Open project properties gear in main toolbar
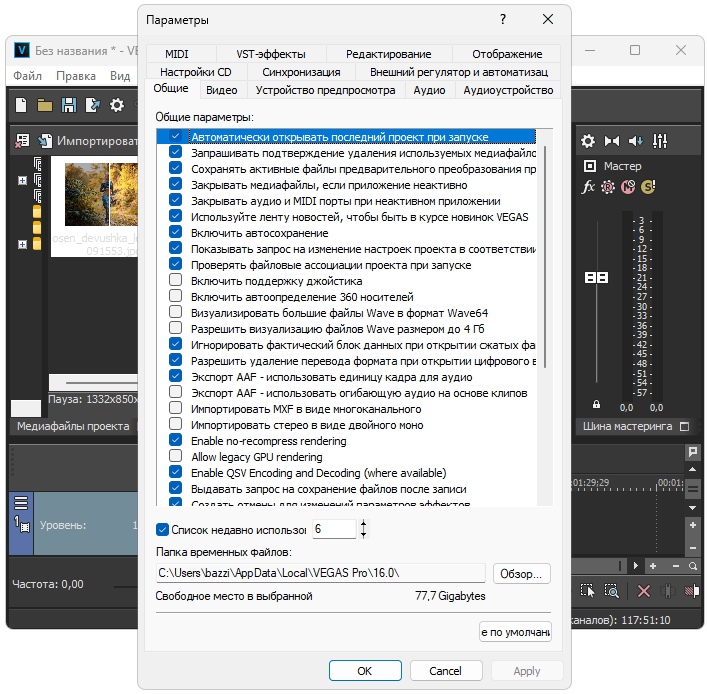 [117, 105]
